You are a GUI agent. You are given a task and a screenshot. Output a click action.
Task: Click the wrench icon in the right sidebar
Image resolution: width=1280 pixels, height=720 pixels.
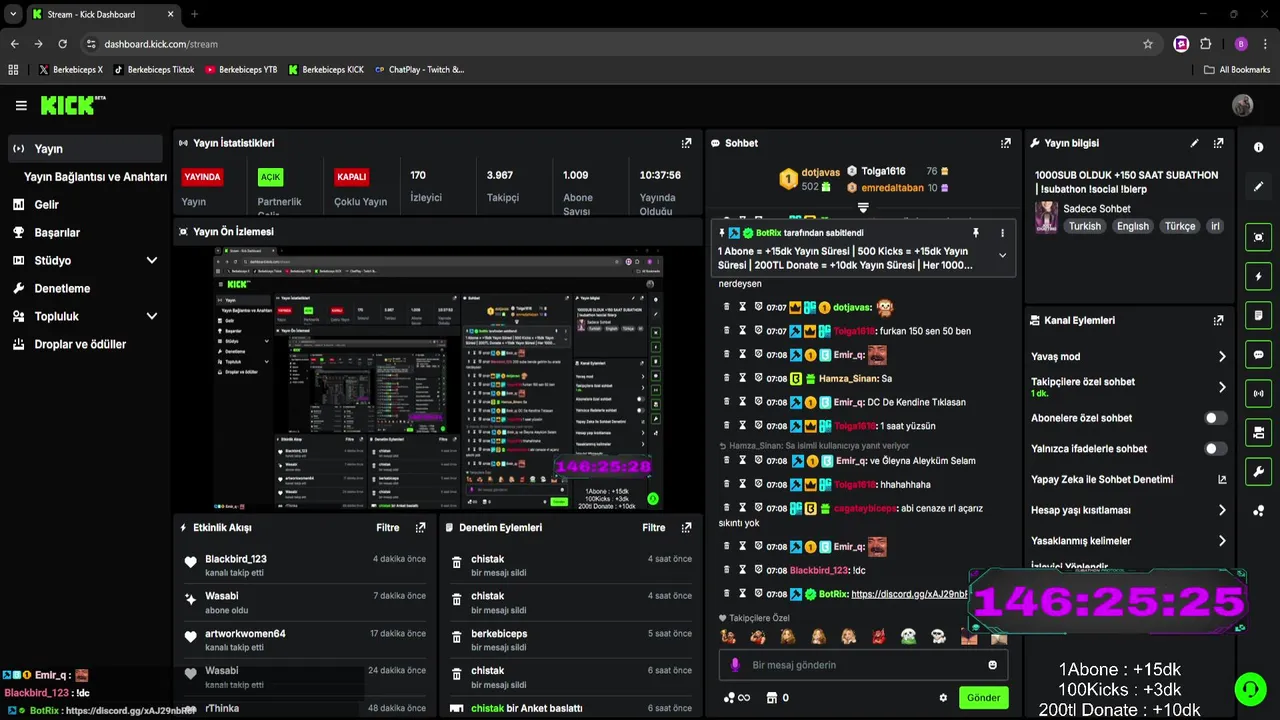(1258, 471)
